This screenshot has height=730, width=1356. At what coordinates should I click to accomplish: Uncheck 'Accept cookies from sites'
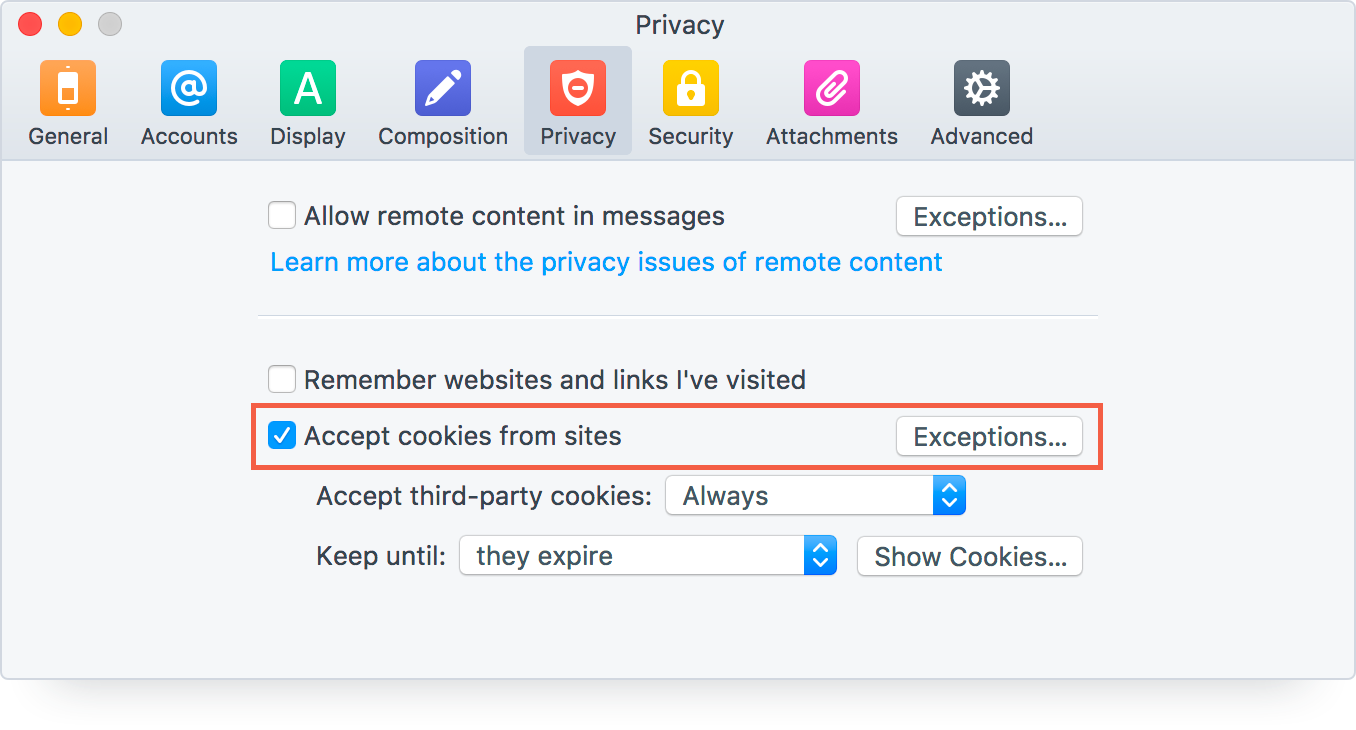(281, 436)
